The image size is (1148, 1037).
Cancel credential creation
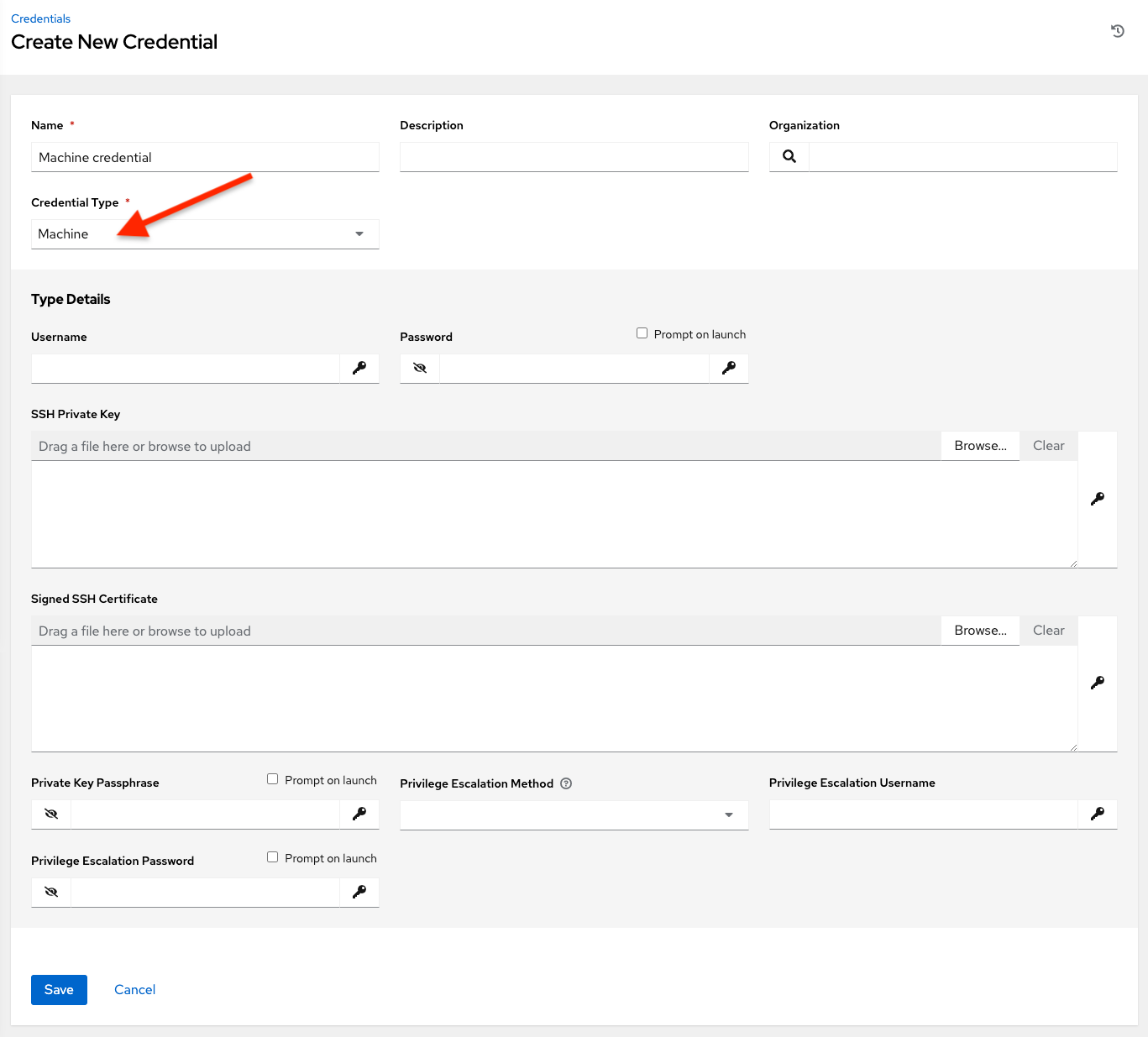pyautogui.click(x=134, y=989)
